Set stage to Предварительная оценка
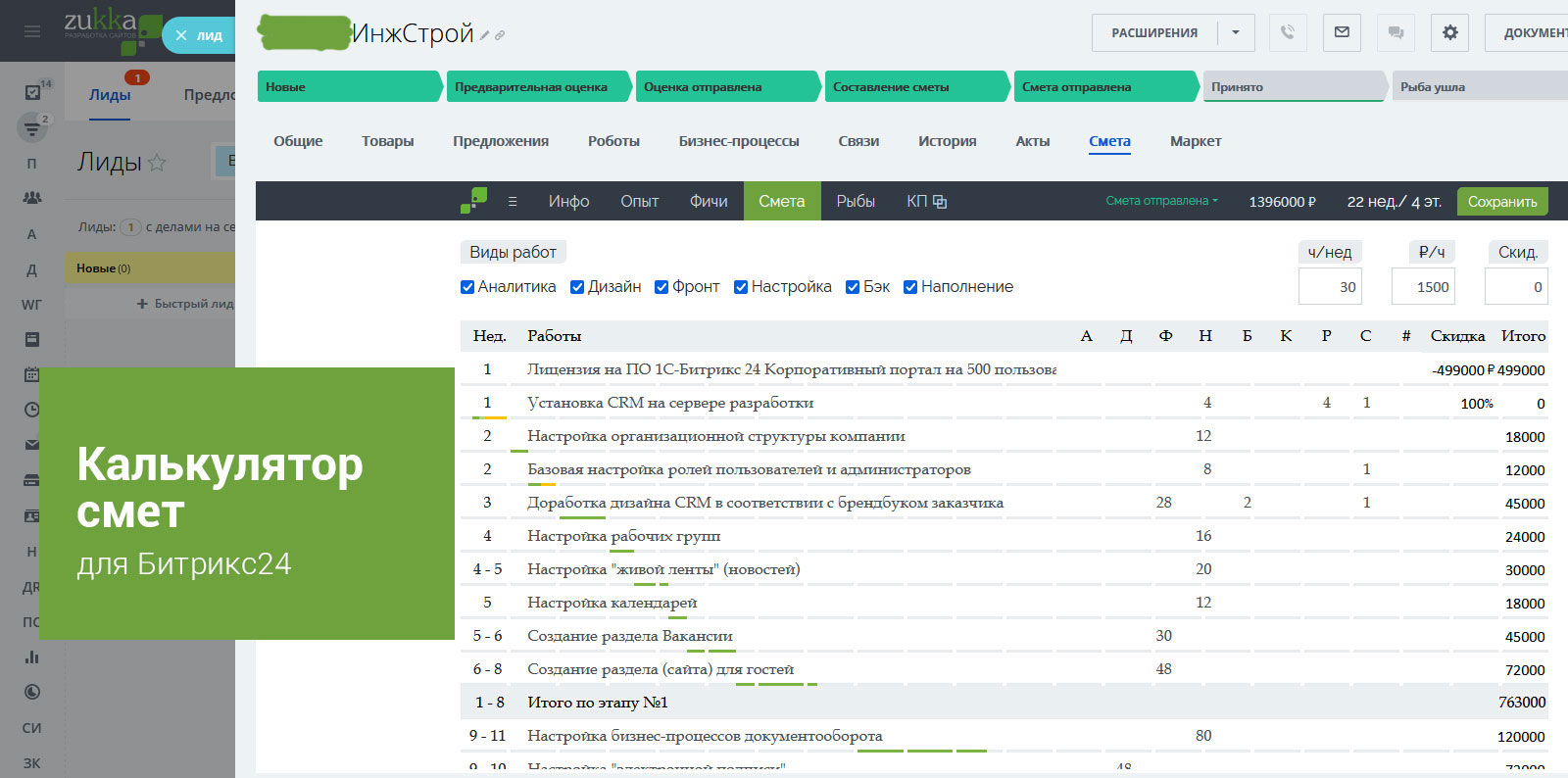 tap(539, 86)
